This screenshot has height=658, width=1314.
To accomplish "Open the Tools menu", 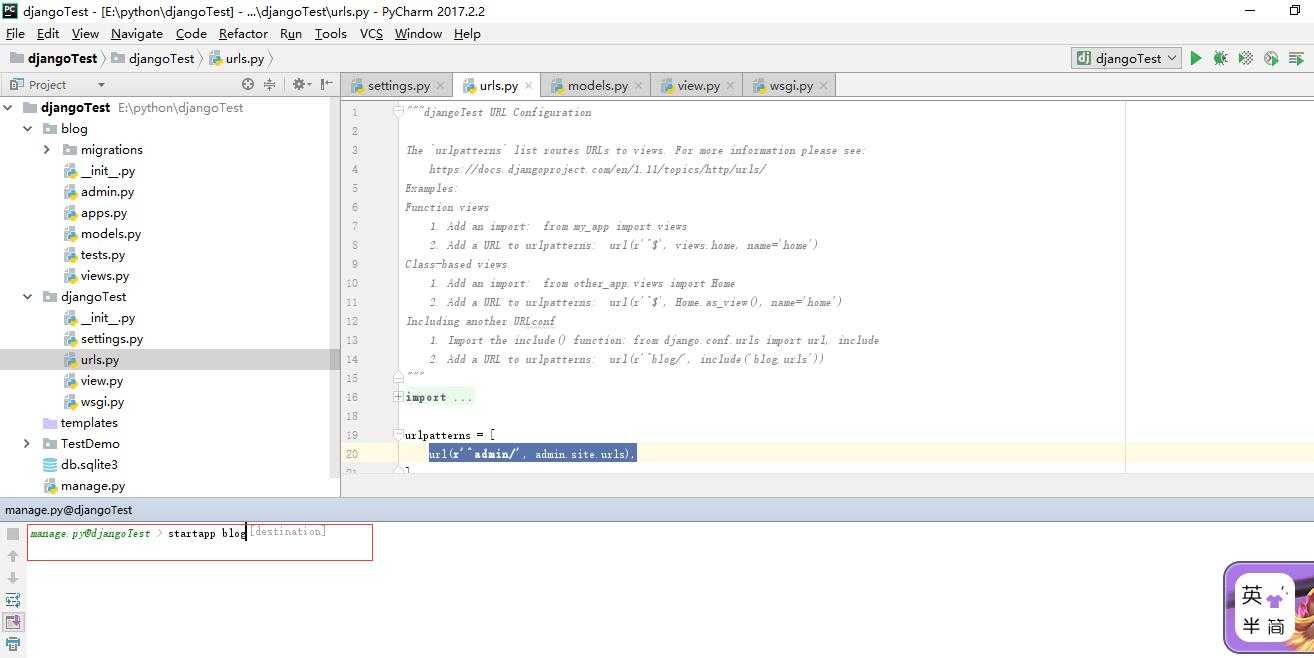I will tap(331, 33).
